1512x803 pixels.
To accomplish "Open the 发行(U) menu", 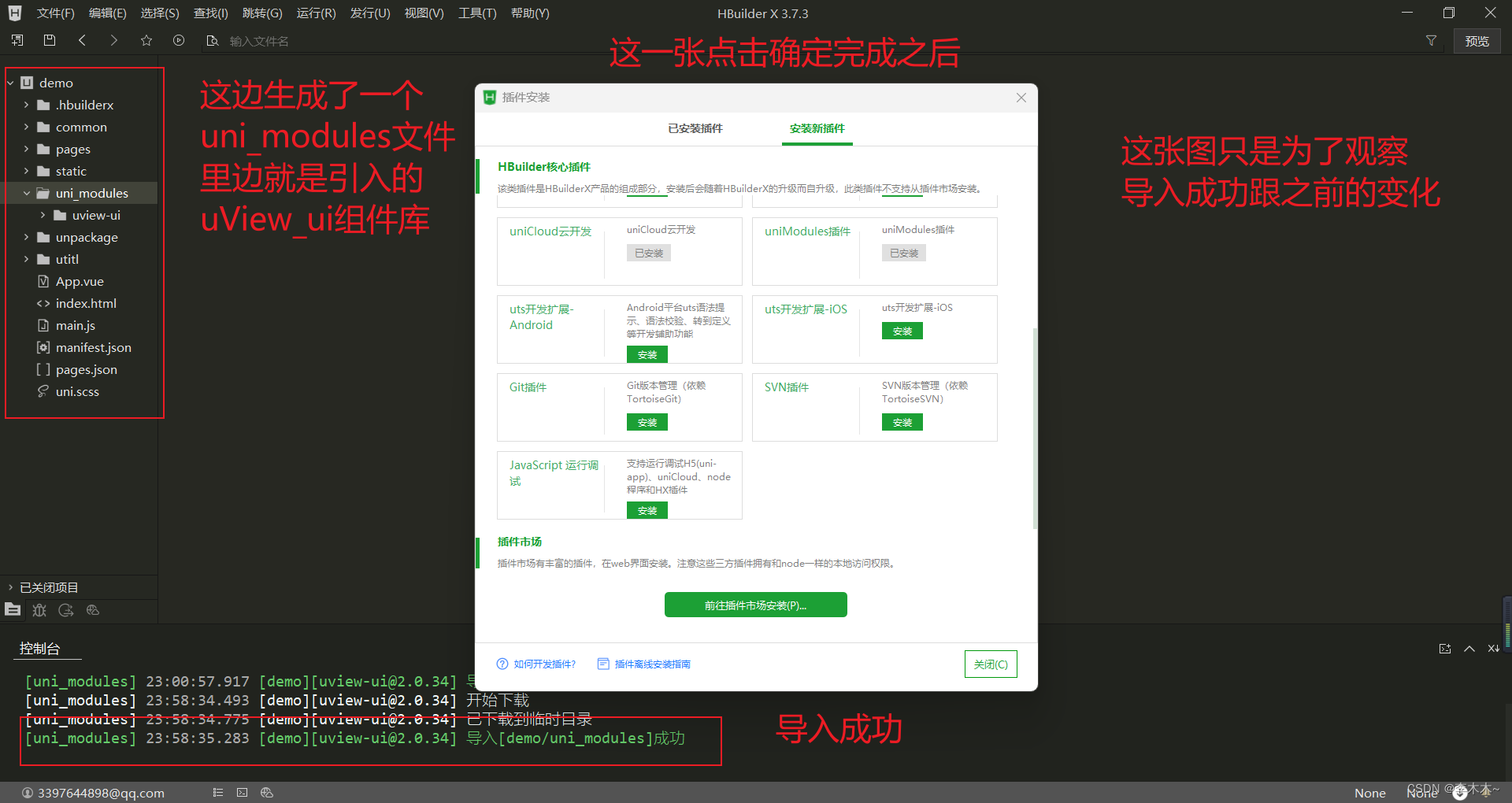I will [x=370, y=13].
